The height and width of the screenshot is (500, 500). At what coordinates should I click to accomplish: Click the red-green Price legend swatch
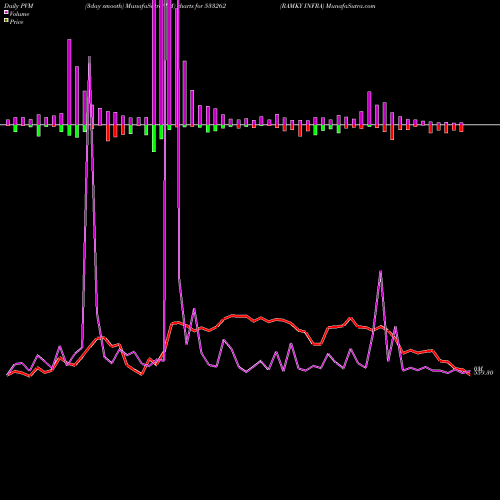coord(6,21)
